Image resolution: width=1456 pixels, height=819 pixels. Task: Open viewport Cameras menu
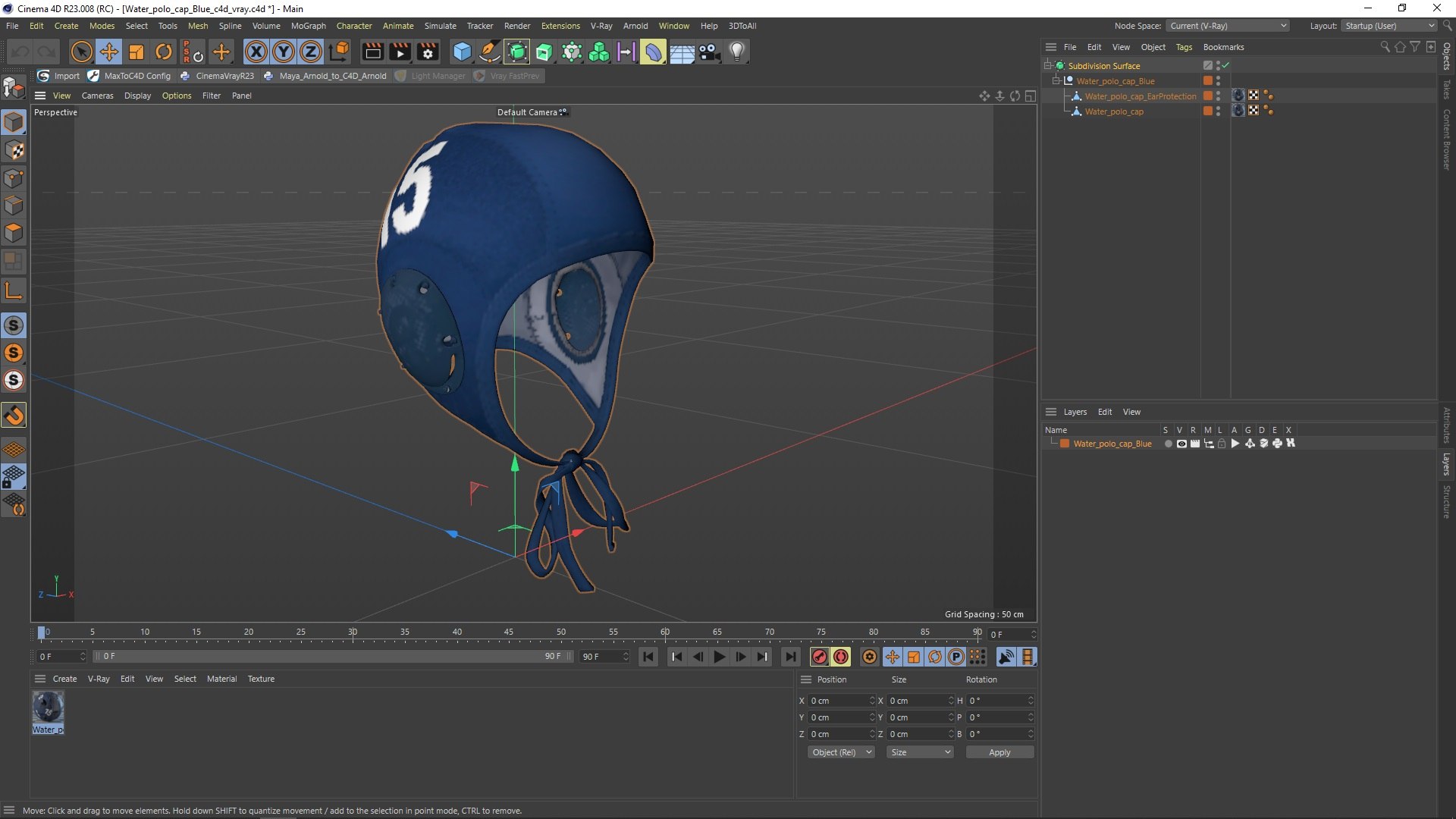point(97,96)
